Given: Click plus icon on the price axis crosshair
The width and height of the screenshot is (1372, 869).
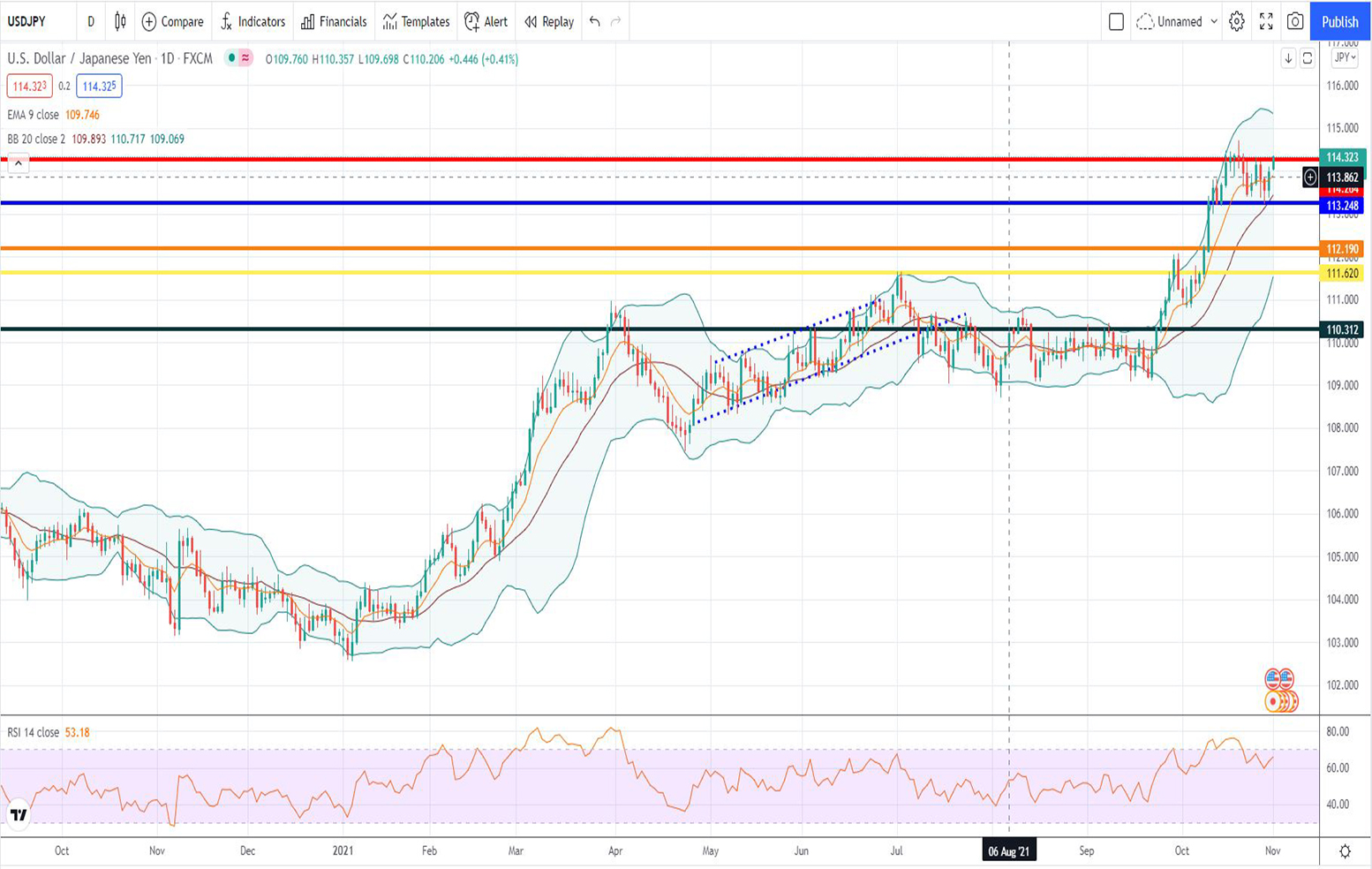Looking at the screenshot, I should click(1310, 178).
